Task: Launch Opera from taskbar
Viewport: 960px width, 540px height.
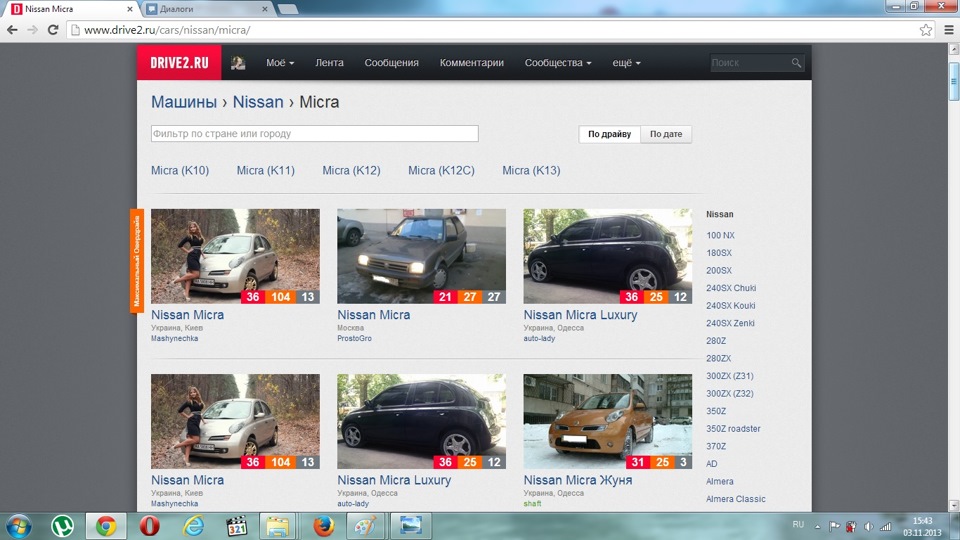Action: click(x=149, y=526)
